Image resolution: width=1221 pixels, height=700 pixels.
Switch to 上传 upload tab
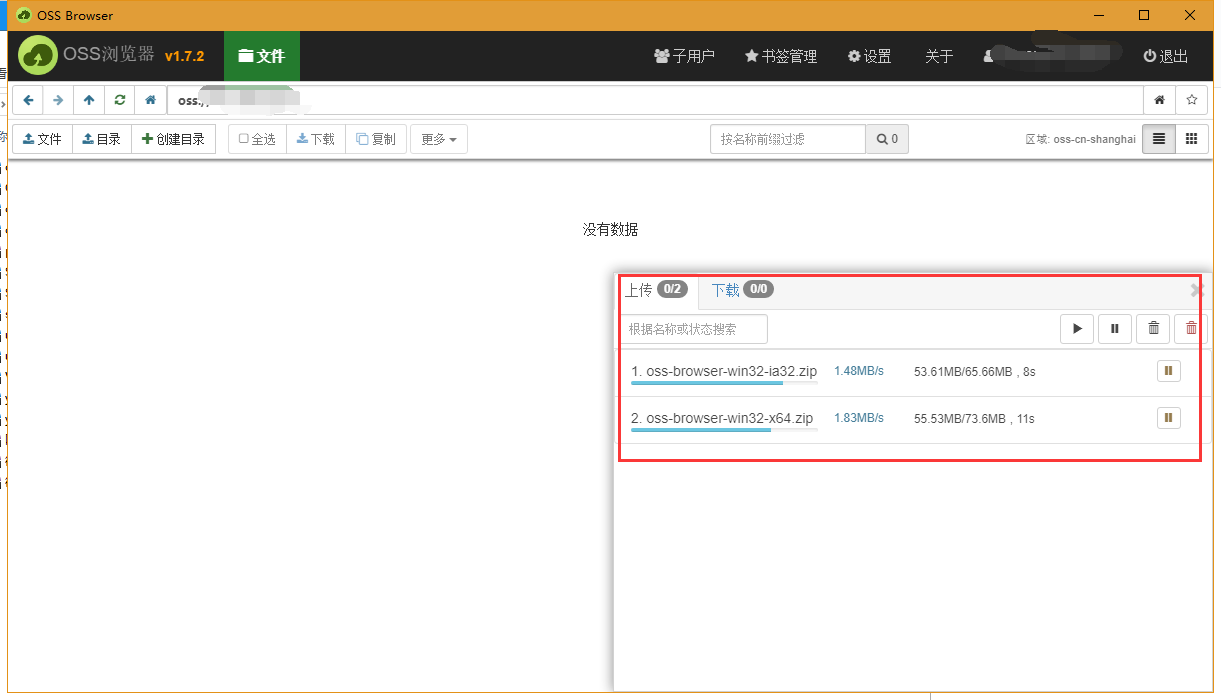(x=656, y=290)
